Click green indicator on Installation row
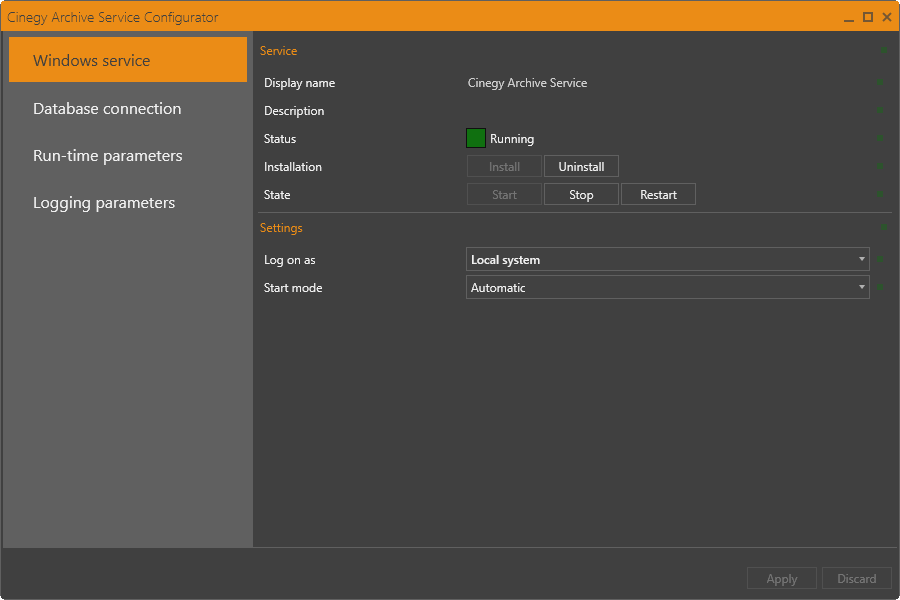The width and height of the screenshot is (900, 600). 880,167
